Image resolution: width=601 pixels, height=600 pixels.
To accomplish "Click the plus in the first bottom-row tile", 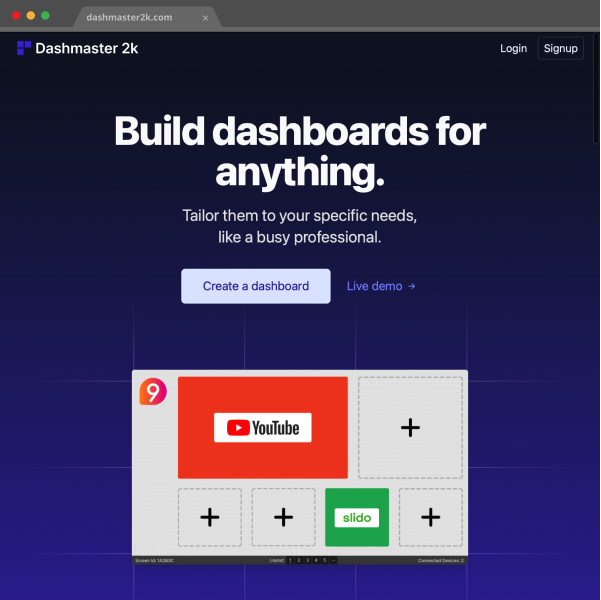I will (210, 517).
